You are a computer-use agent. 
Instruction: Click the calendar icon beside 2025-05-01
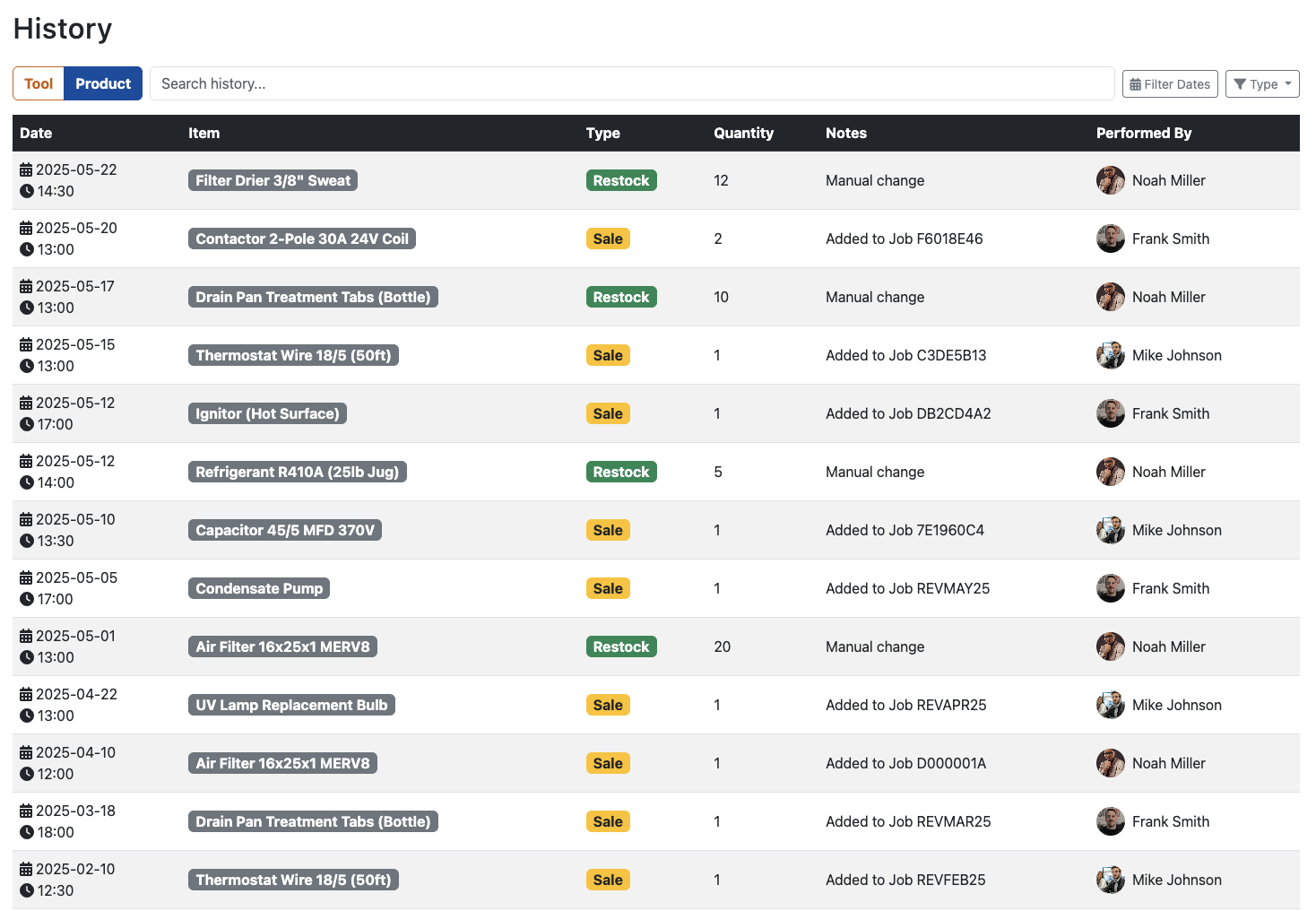click(25, 635)
